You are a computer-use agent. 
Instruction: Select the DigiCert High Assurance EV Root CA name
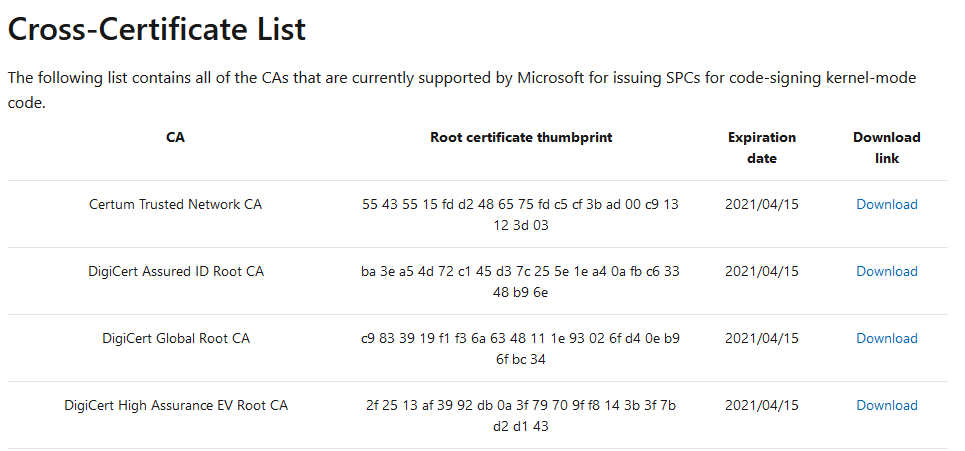(175, 405)
